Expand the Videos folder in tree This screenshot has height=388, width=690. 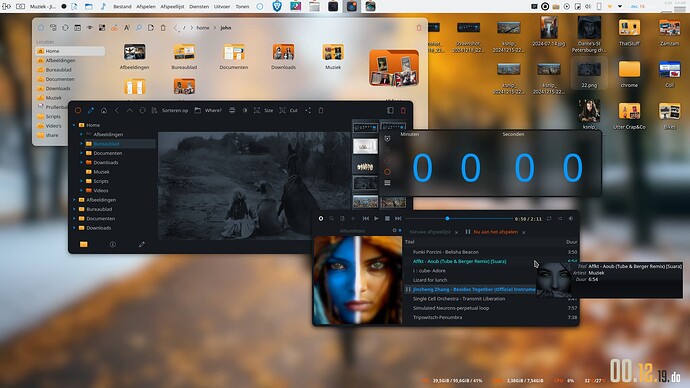click(x=81, y=190)
